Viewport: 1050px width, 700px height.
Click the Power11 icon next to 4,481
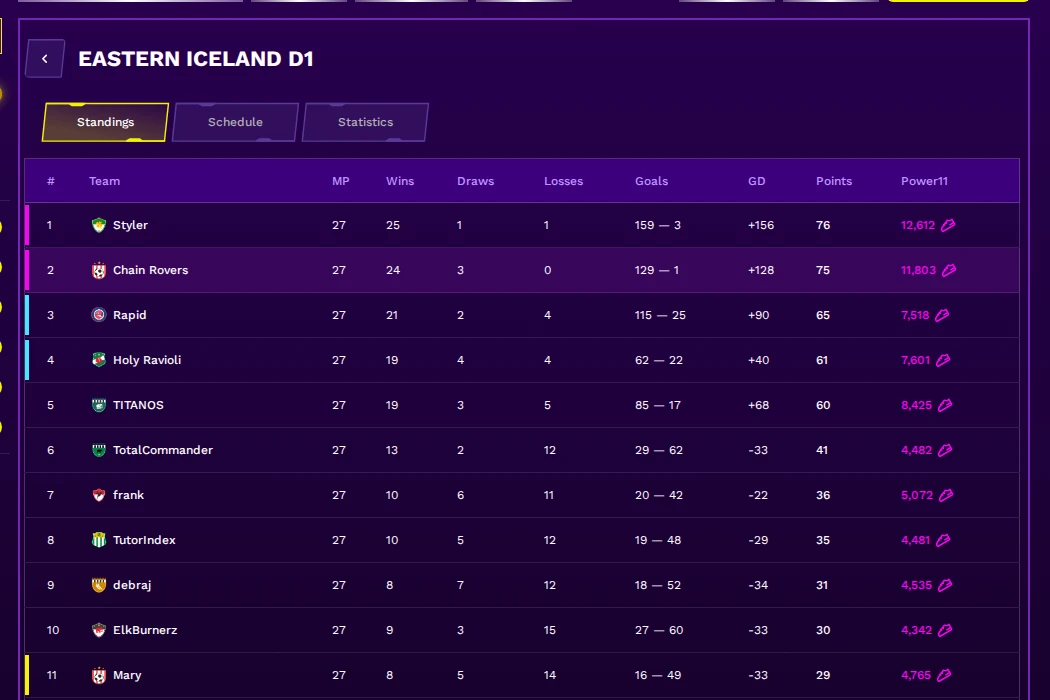(943, 540)
